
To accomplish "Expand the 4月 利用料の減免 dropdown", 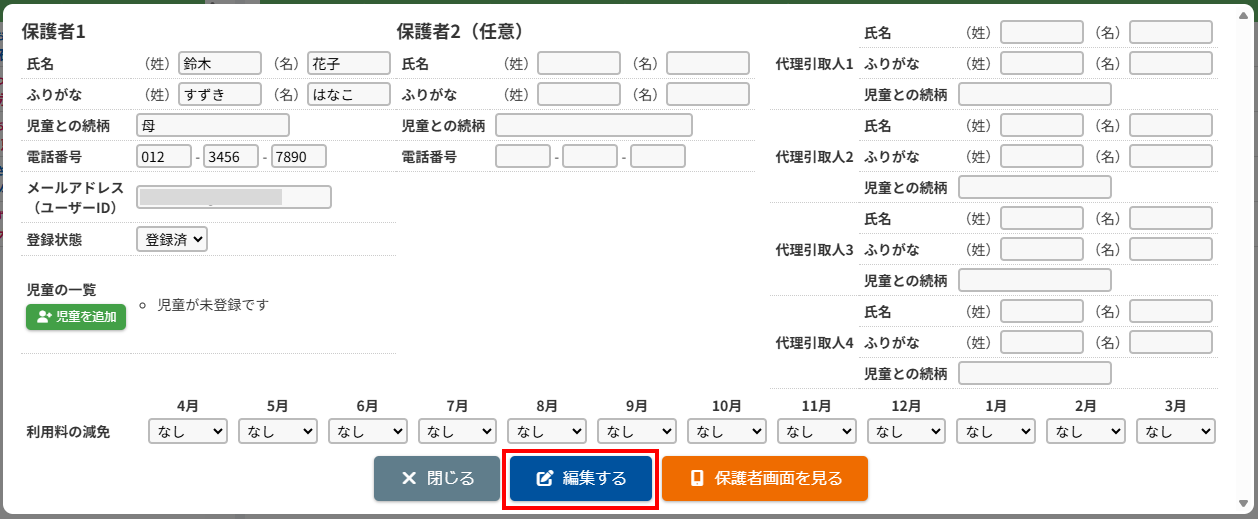I will point(188,431).
